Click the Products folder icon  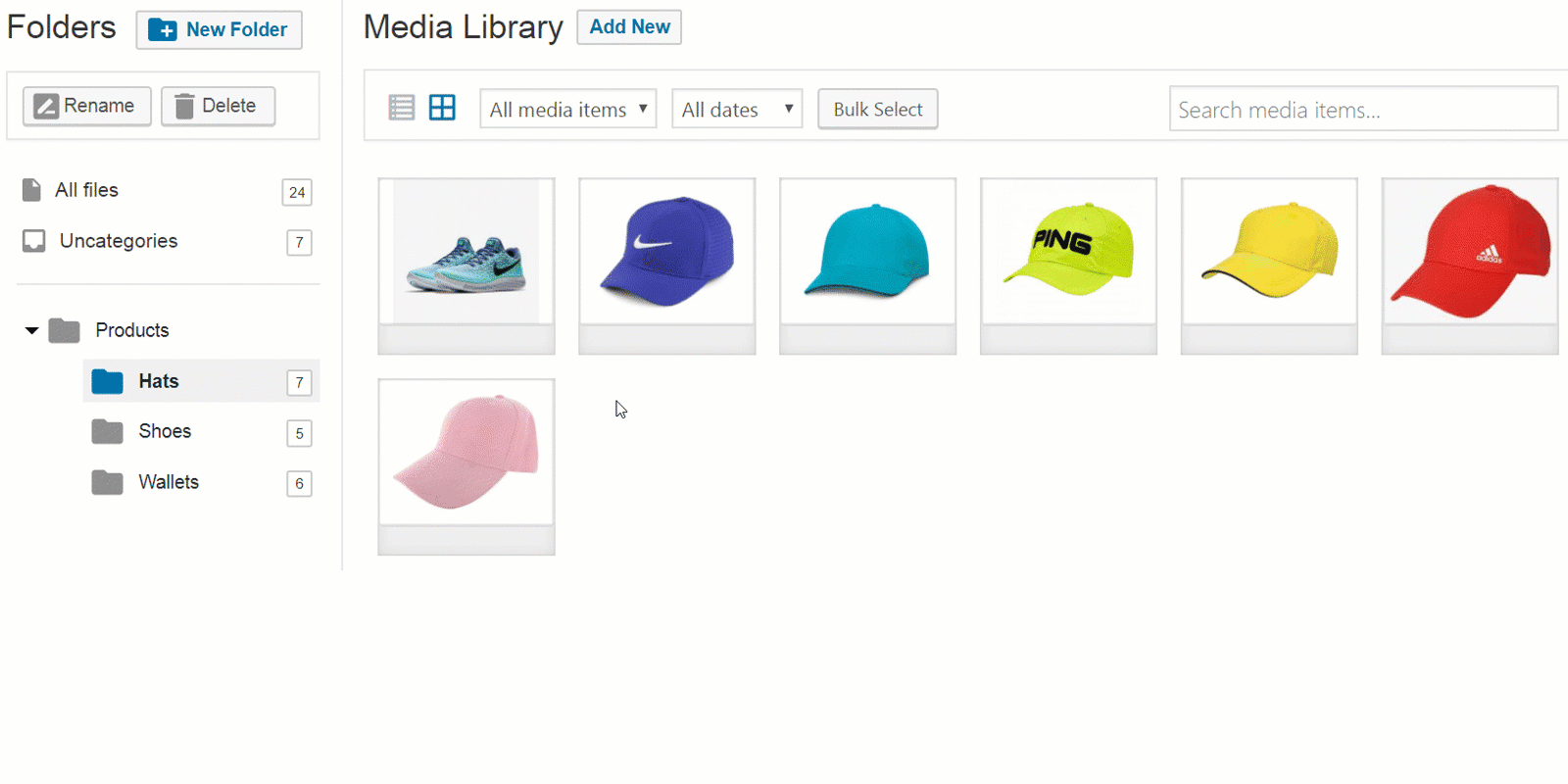(x=65, y=331)
